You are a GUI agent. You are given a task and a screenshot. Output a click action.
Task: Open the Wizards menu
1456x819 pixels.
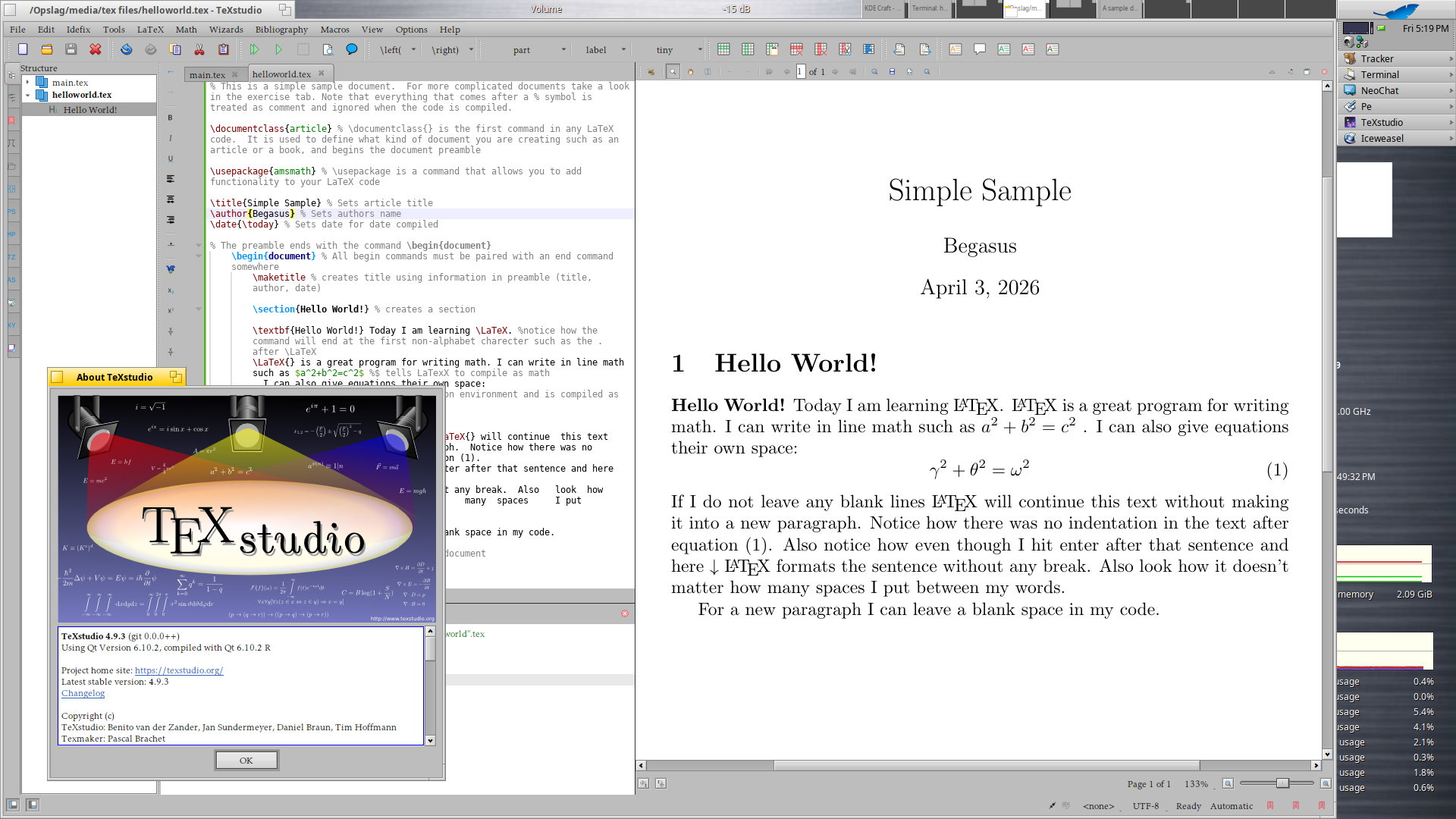(x=226, y=30)
